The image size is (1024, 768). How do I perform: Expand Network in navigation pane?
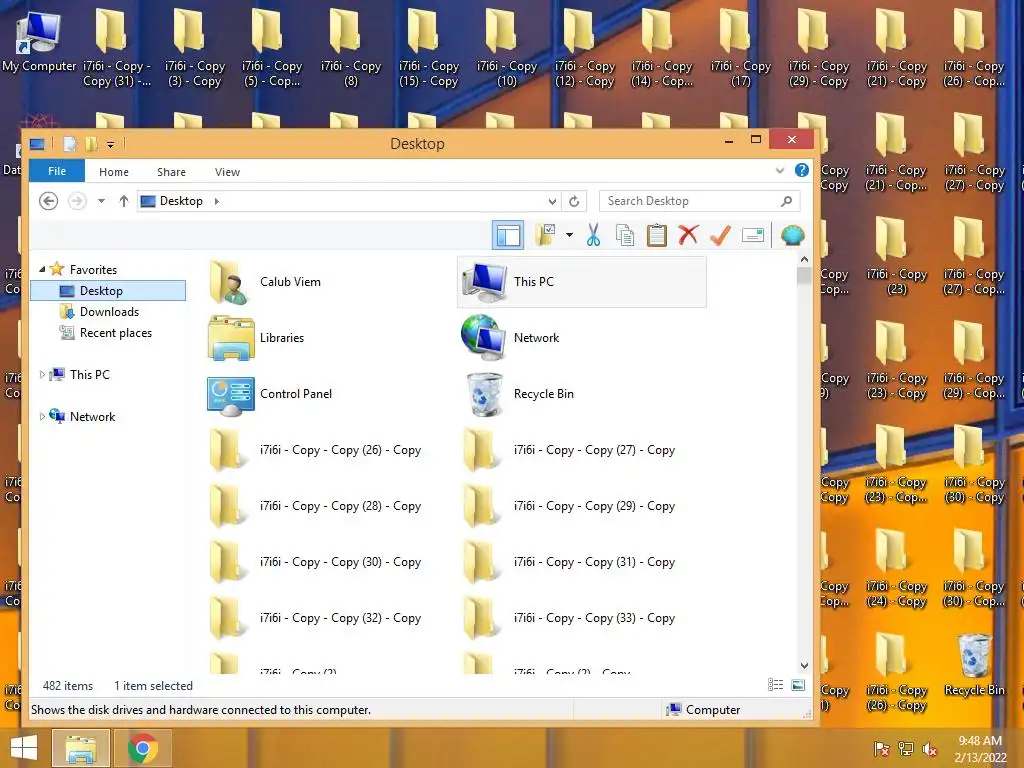tap(42, 416)
